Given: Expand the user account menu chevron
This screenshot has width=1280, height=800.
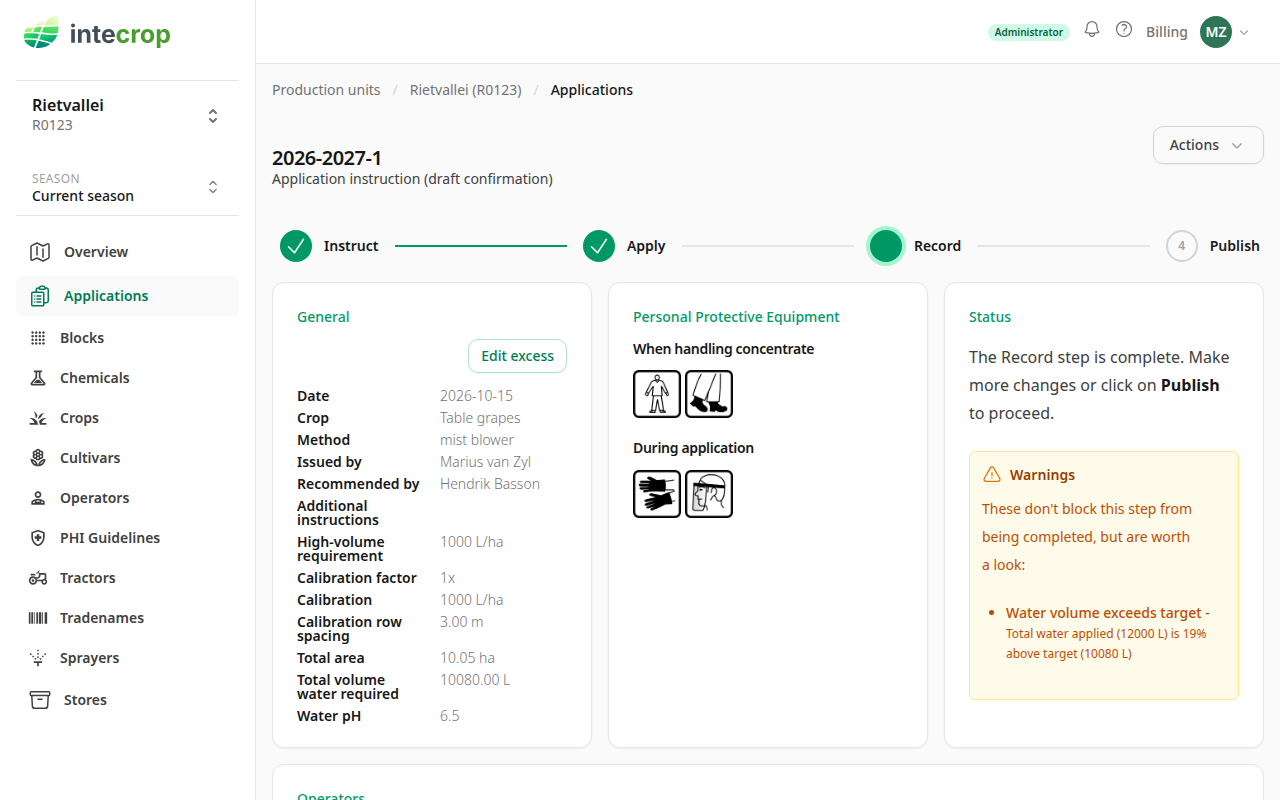Looking at the screenshot, I should point(1245,33).
